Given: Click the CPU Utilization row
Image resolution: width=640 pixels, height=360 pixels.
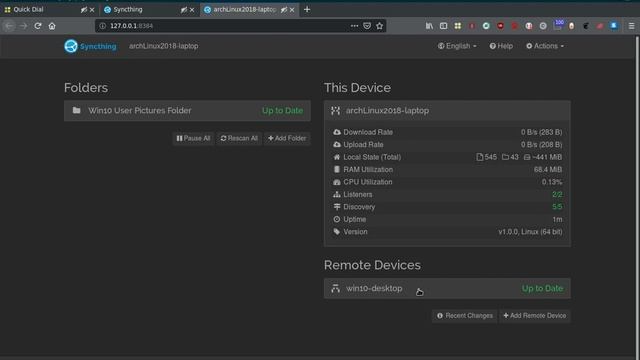Looking at the screenshot, I should (x=447, y=182).
